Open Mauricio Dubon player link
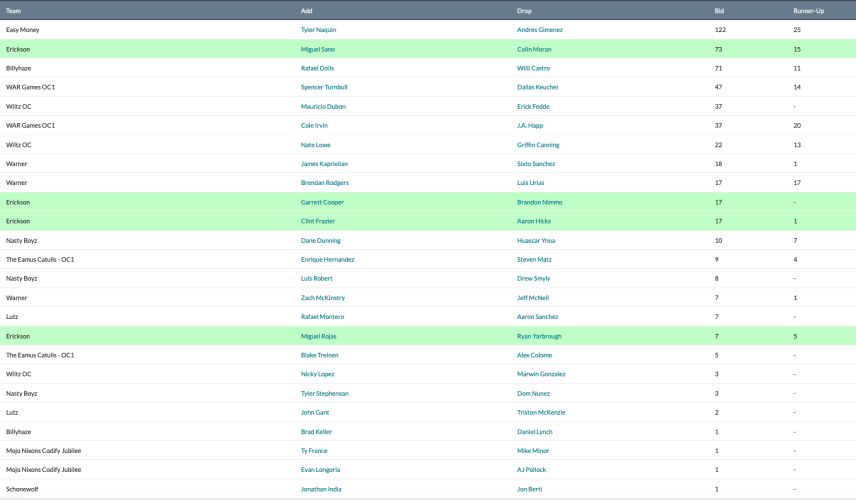This screenshot has height=500, width=856. click(x=323, y=106)
